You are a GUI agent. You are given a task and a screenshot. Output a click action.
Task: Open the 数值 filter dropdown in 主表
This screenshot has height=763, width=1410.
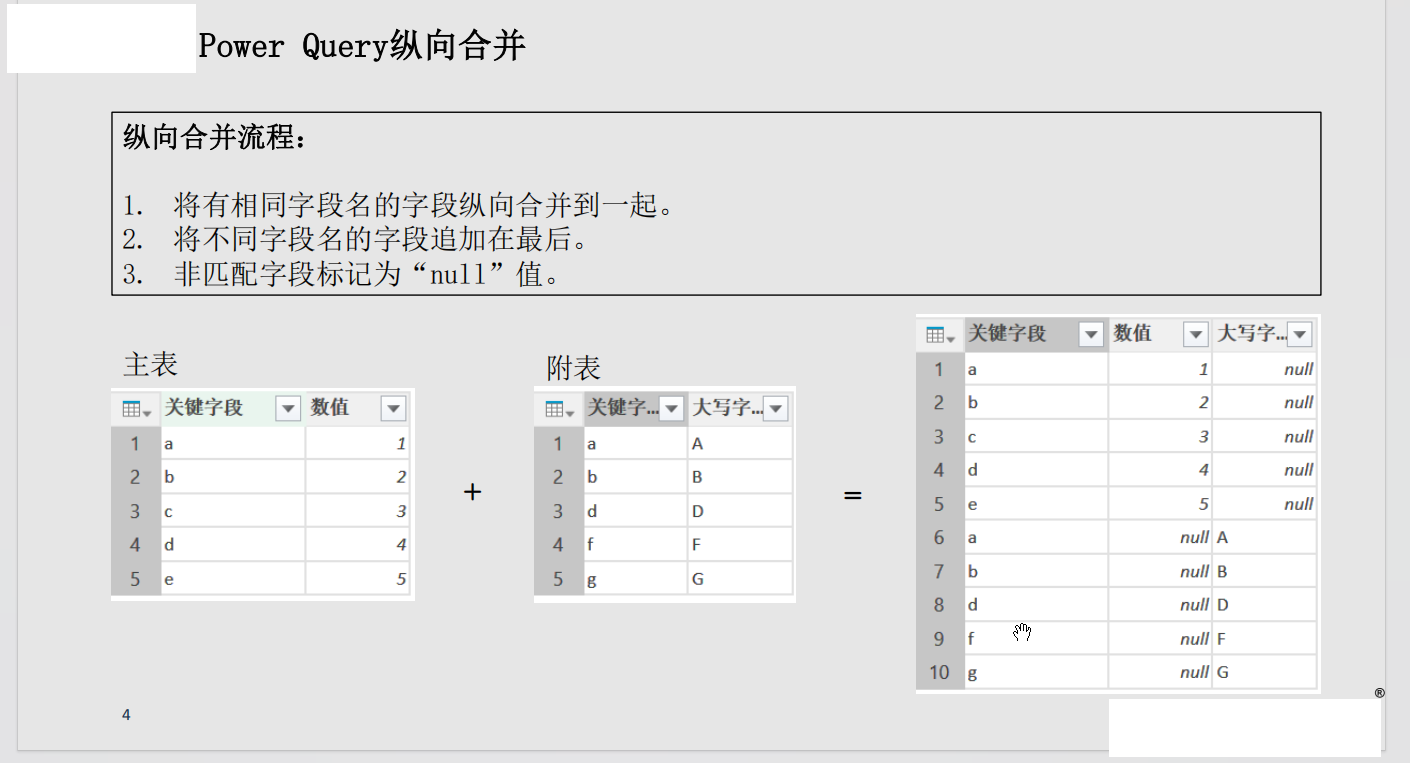coord(393,409)
